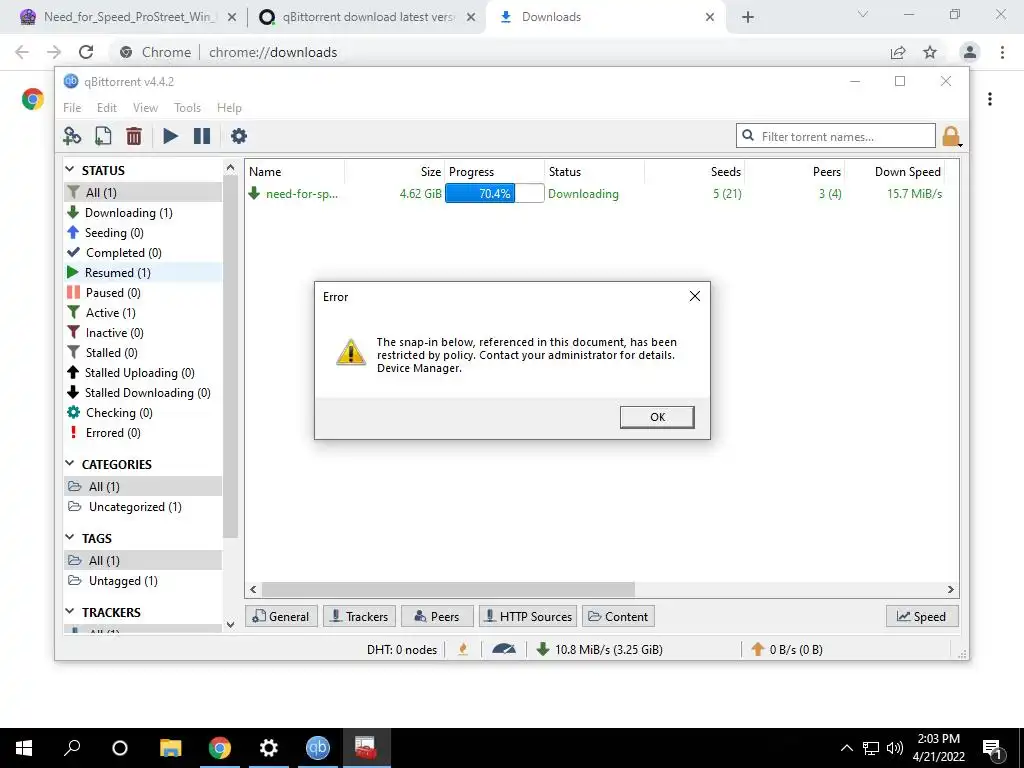
Task: Click the connection status flame icon in status bar
Action: pyautogui.click(x=463, y=649)
